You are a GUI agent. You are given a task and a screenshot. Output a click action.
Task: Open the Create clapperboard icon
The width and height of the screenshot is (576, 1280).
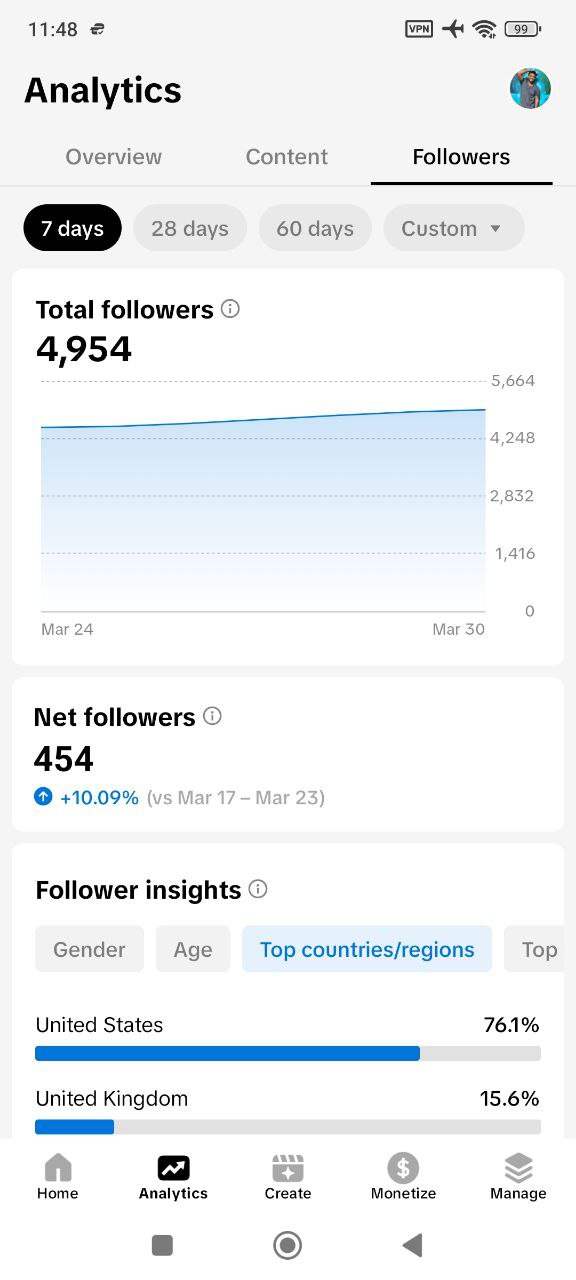coord(288,1167)
